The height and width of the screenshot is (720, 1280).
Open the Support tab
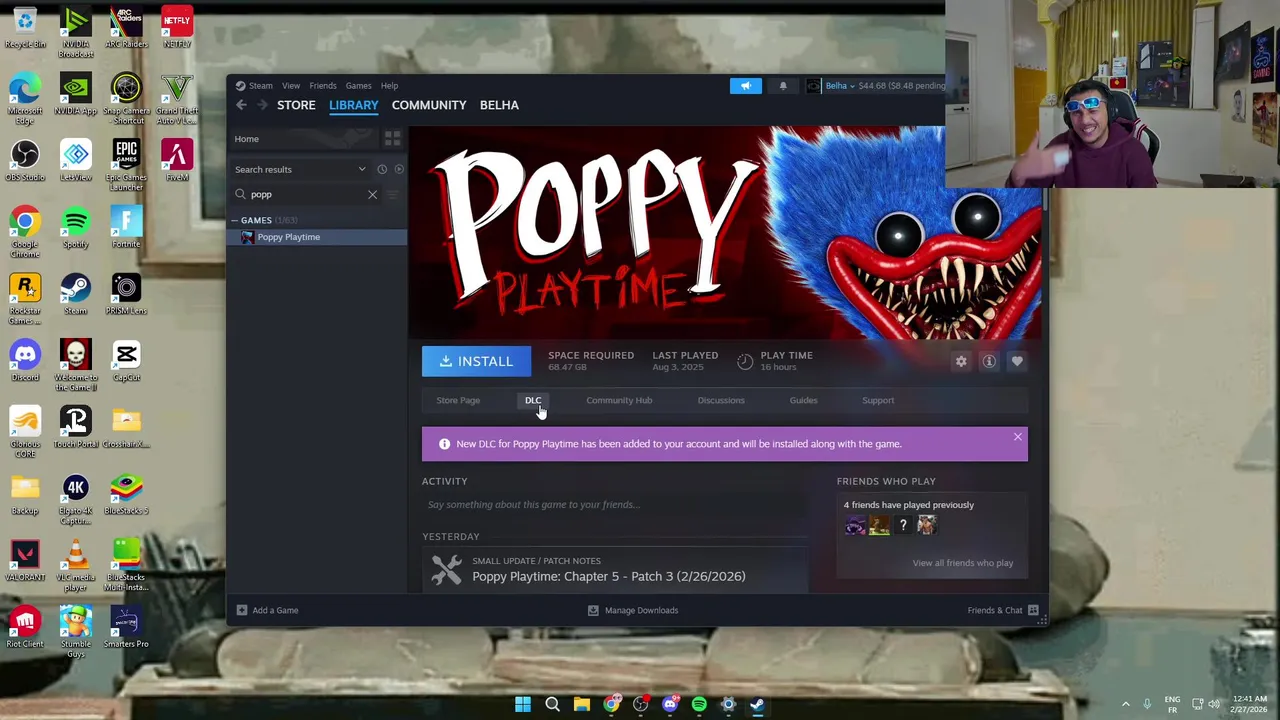(x=878, y=400)
